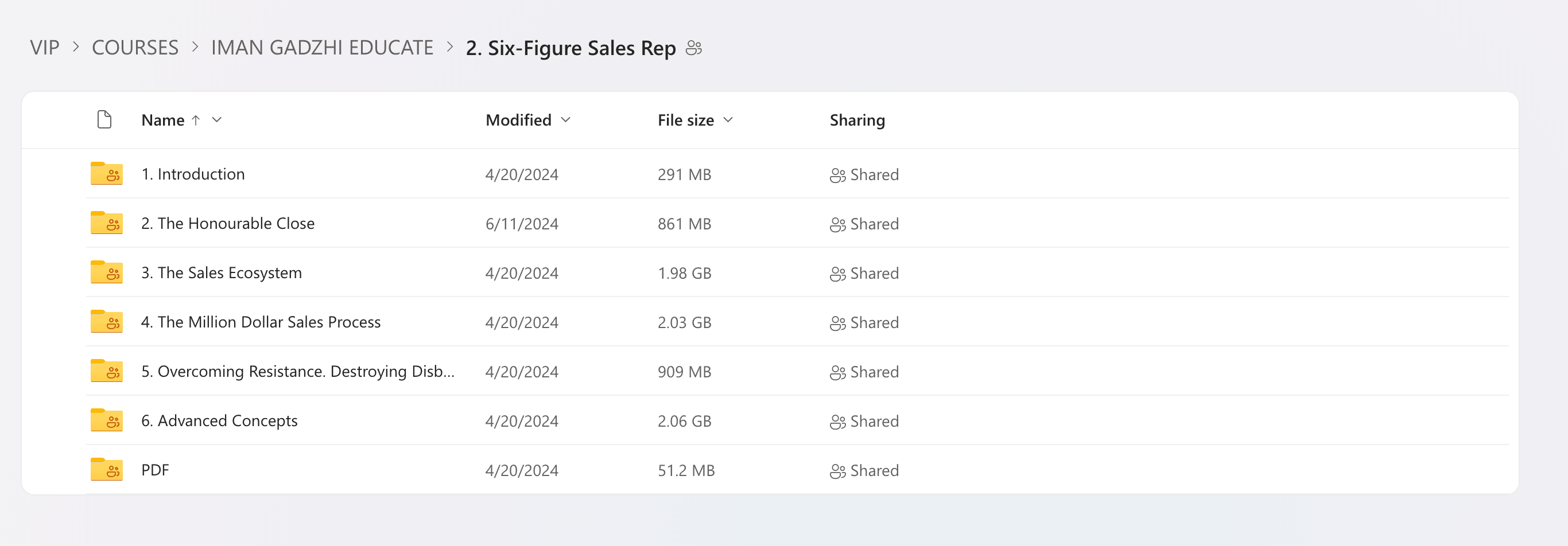This screenshot has width=1568, height=546.
Task: Go to VIP in the breadcrumb
Action: 44,48
